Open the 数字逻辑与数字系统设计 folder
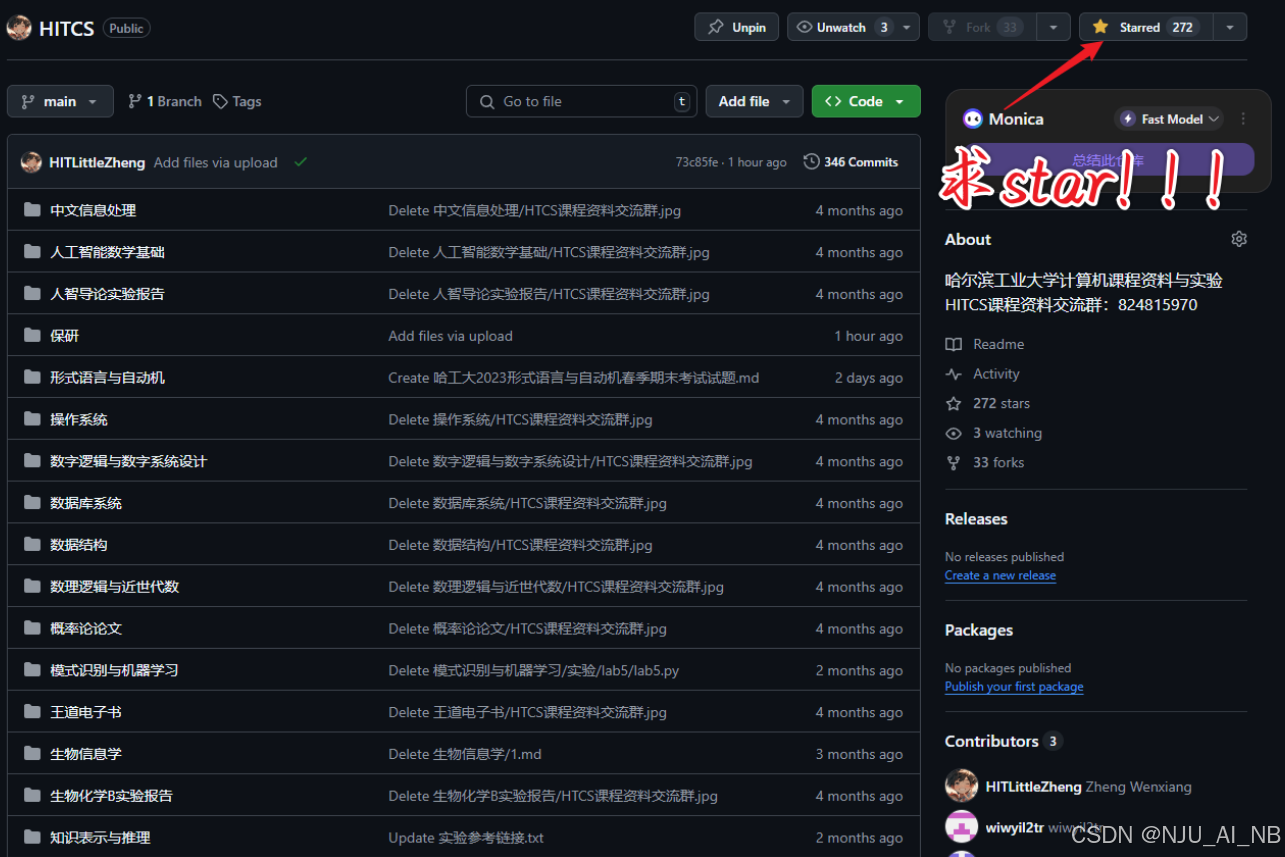Image resolution: width=1285 pixels, height=857 pixels. [129, 461]
